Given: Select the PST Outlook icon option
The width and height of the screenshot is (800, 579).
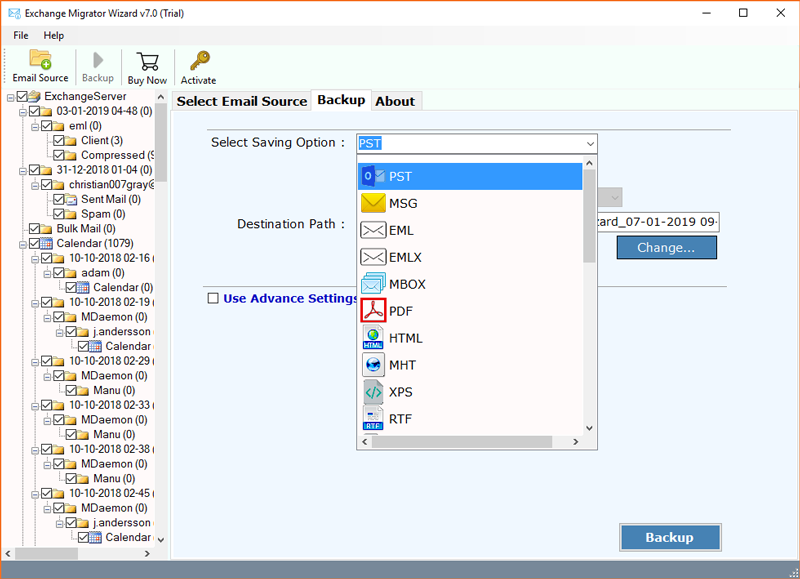Looking at the screenshot, I should [x=373, y=177].
